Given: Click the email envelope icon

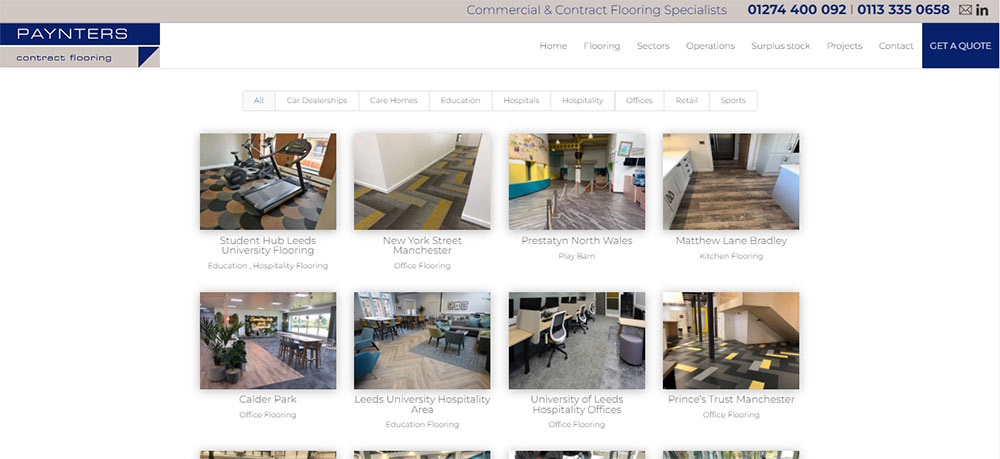Looking at the screenshot, I should 966,10.
